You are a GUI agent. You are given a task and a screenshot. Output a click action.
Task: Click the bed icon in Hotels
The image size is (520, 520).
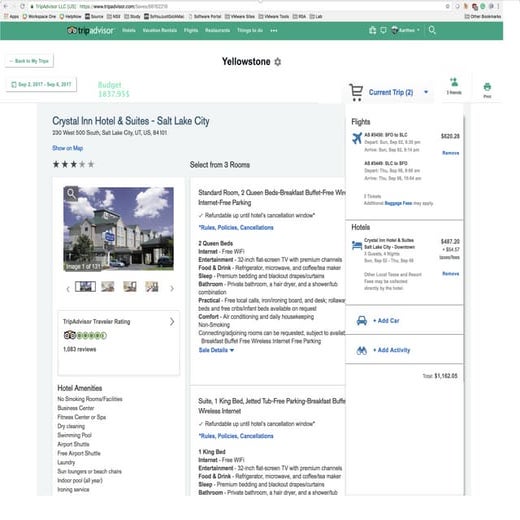pyautogui.click(x=357, y=245)
